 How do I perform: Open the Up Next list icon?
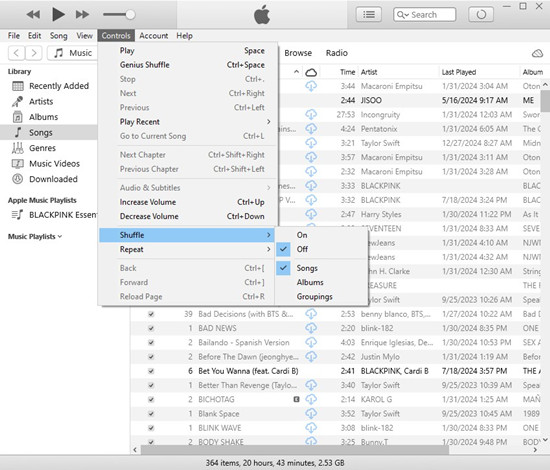point(369,15)
